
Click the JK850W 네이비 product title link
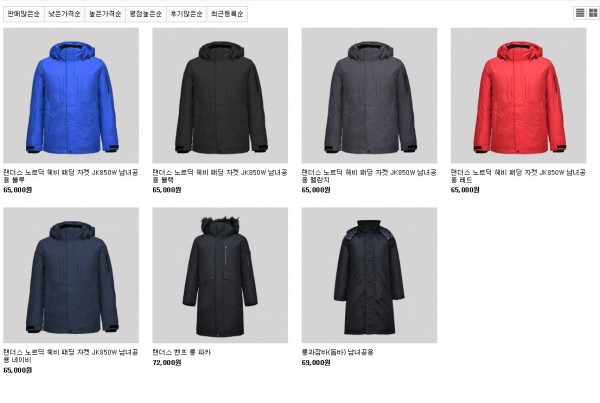(x=71, y=356)
